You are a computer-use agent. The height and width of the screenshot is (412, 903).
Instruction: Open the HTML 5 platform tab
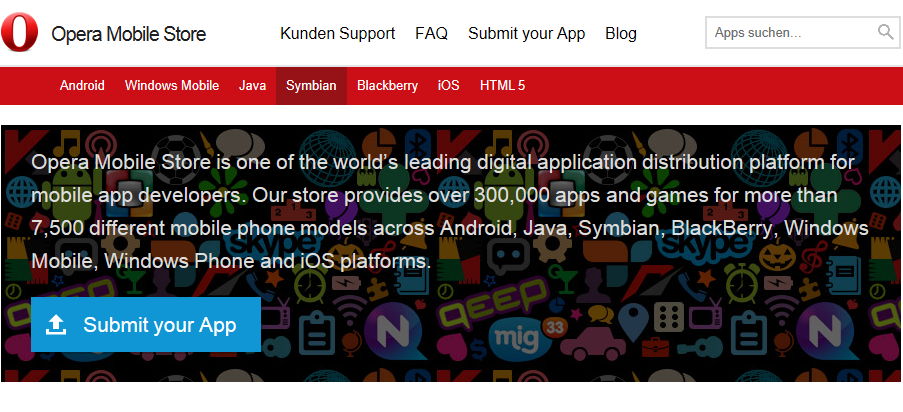[x=502, y=86]
